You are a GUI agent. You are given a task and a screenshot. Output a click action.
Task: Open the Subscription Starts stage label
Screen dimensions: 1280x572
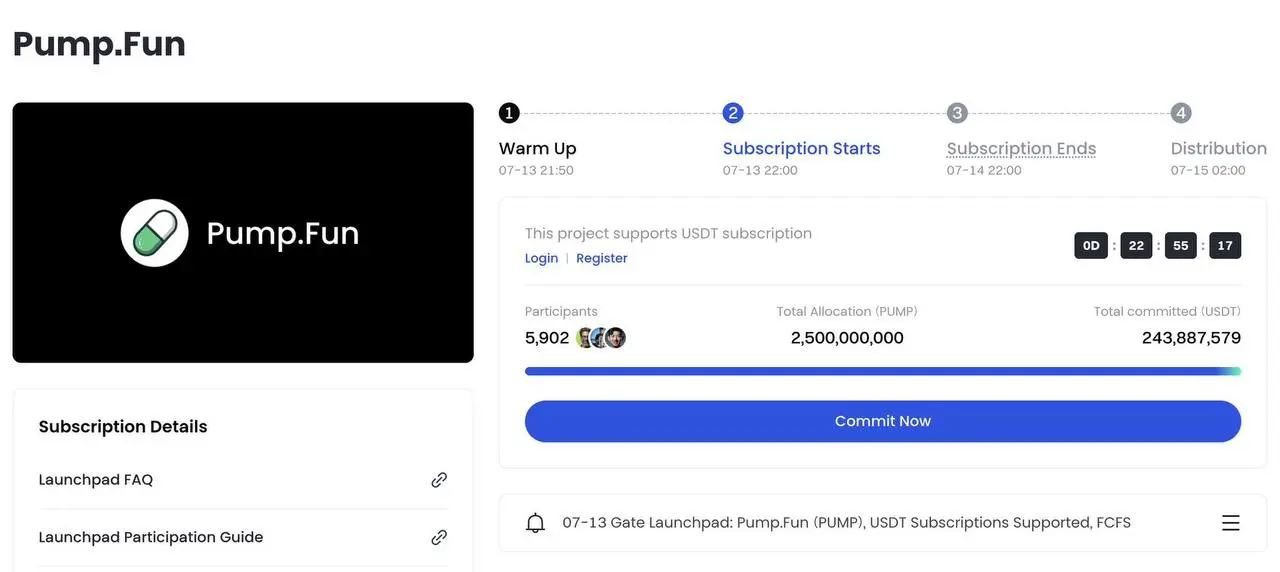pos(801,149)
